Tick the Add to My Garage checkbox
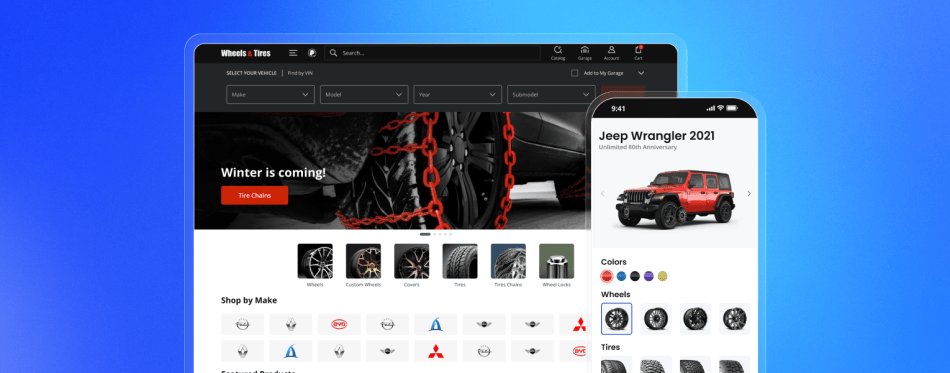Viewport: 950px width, 373px height. pos(574,73)
